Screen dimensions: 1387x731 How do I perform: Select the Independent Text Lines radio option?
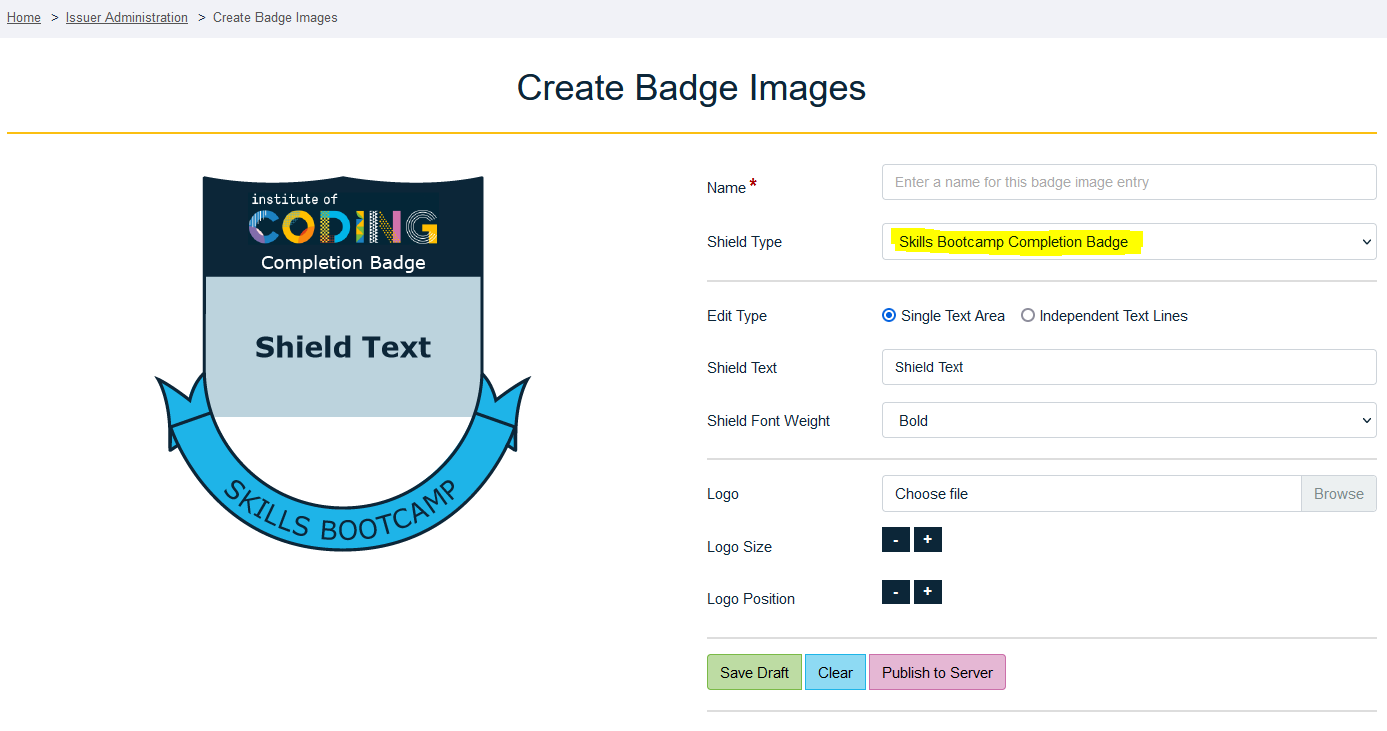point(1028,316)
